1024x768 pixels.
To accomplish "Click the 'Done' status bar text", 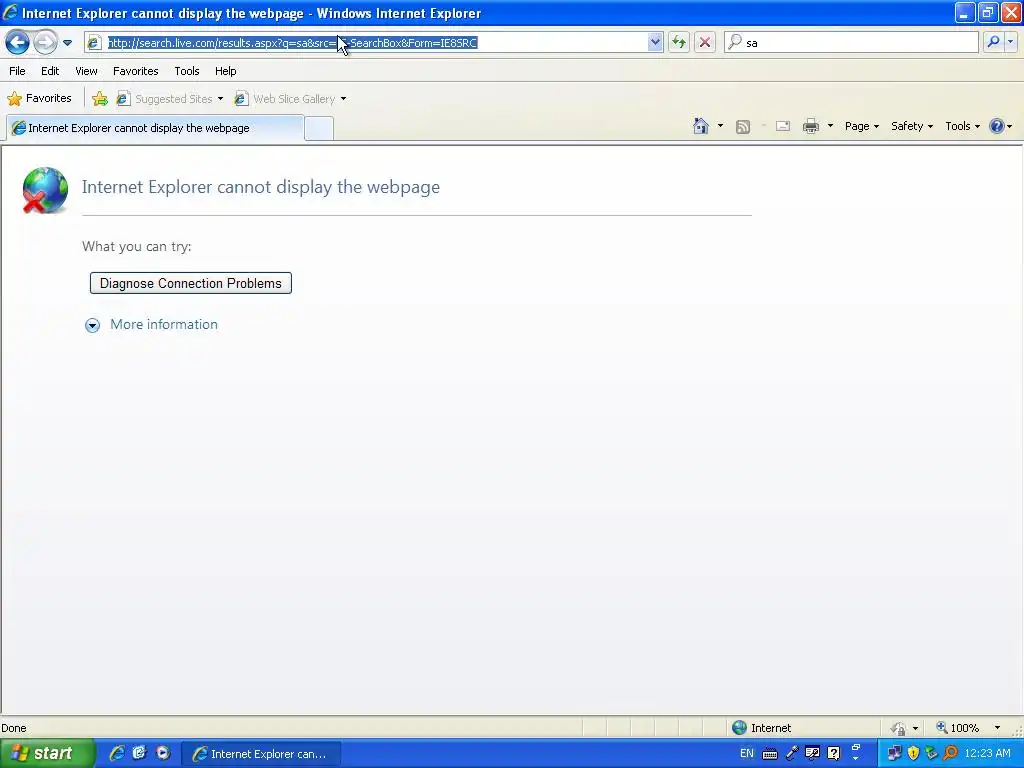I will 14,728.
